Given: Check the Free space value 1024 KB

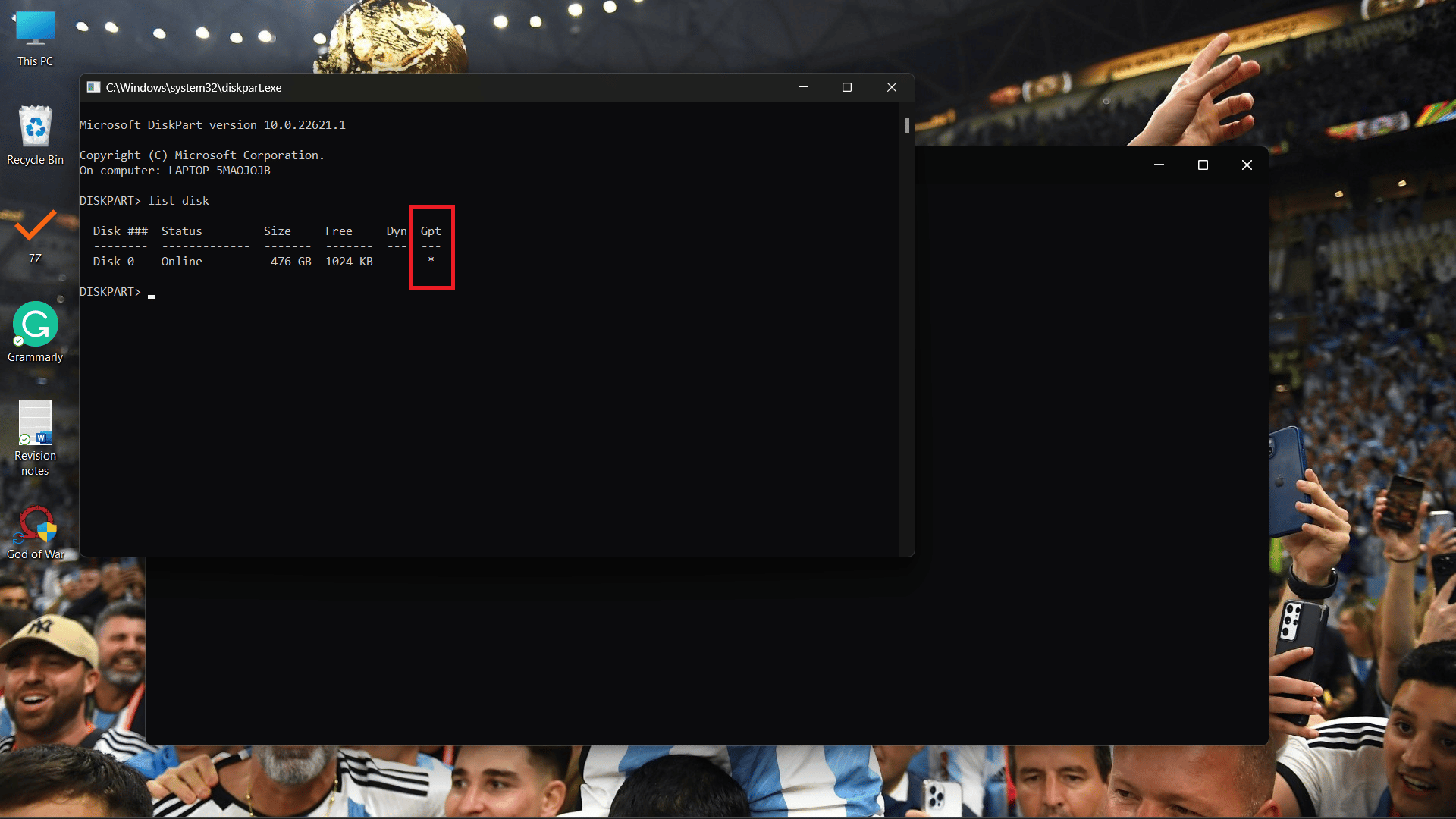Looking at the screenshot, I should click(349, 261).
